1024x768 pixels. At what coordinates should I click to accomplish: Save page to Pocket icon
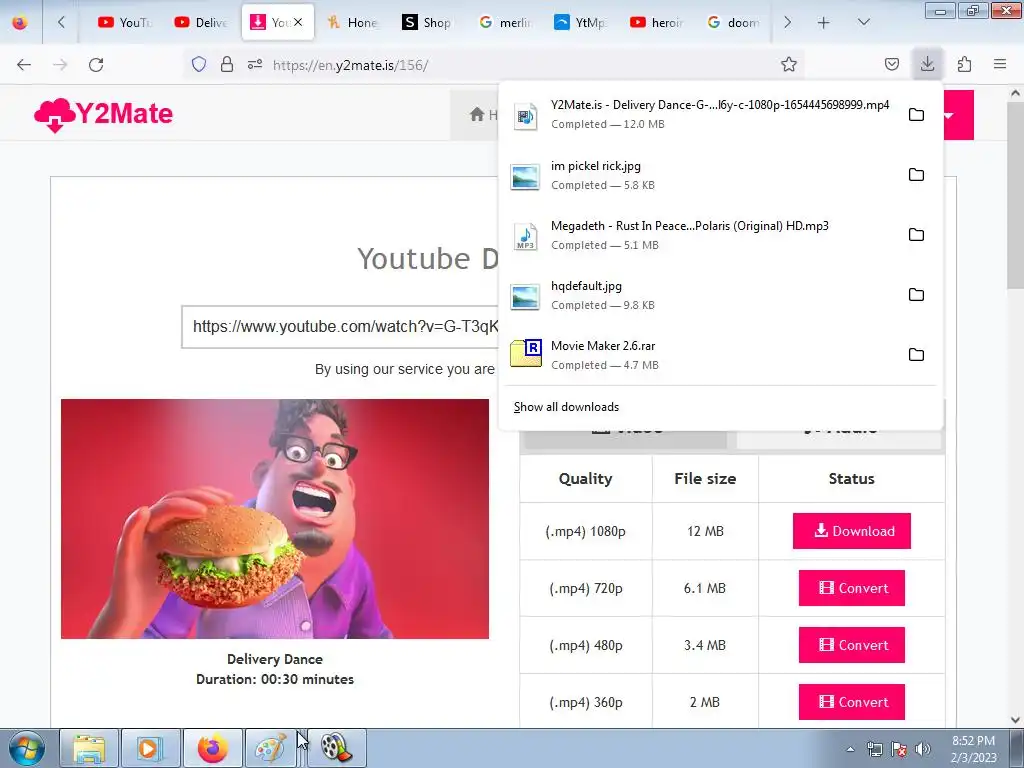[891, 64]
